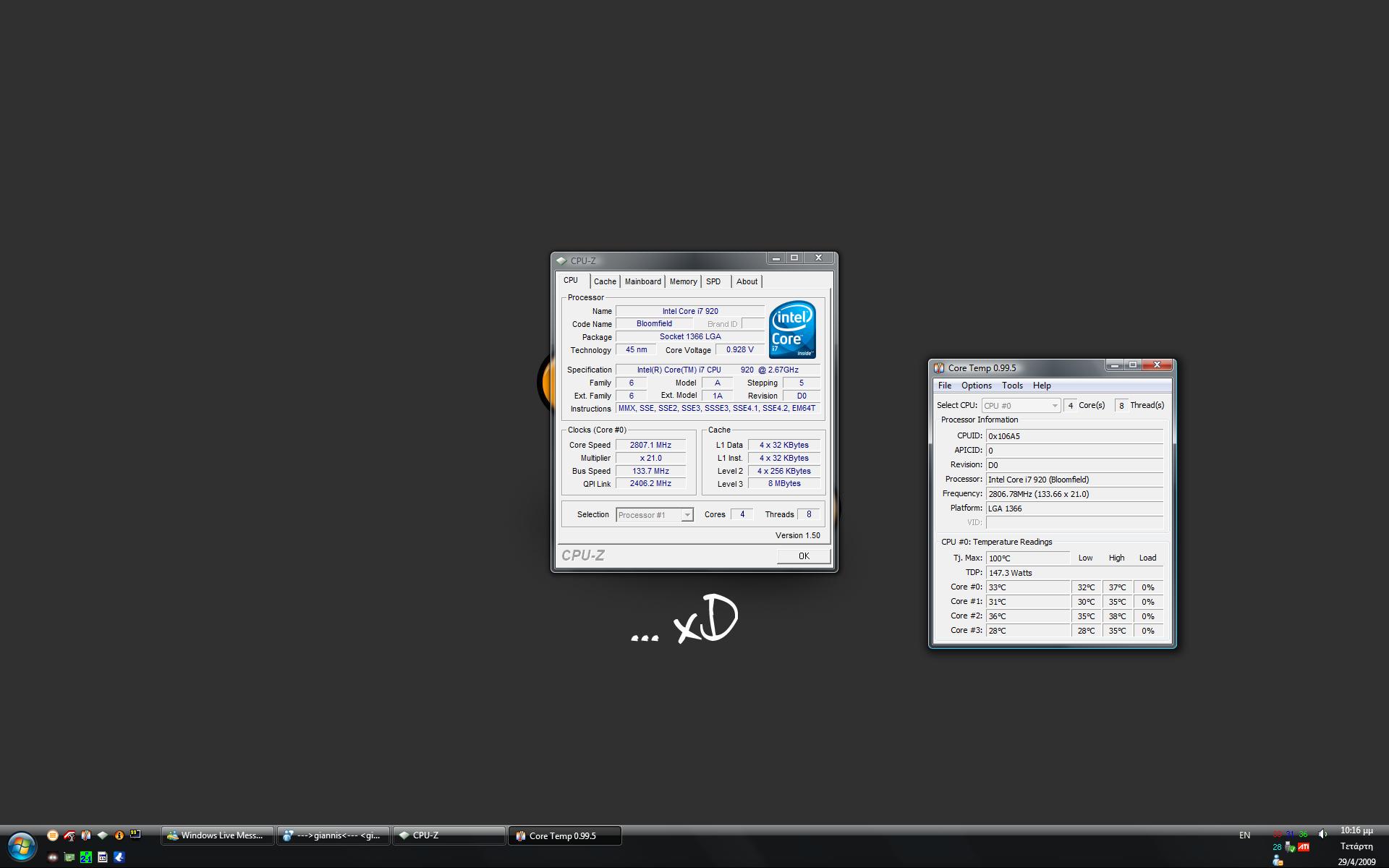The height and width of the screenshot is (868, 1389).
Task: Click the CPU-Z title bar icon
Action: click(x=561, y=260)
